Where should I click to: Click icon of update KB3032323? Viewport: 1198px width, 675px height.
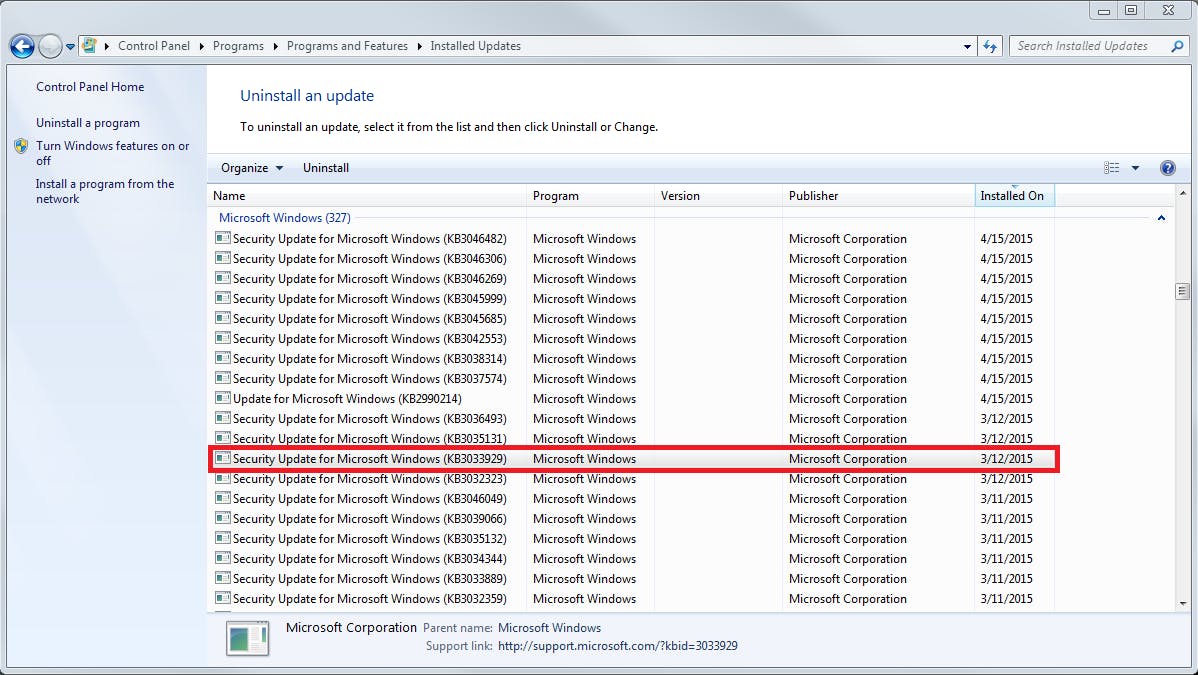coord(222,479)
